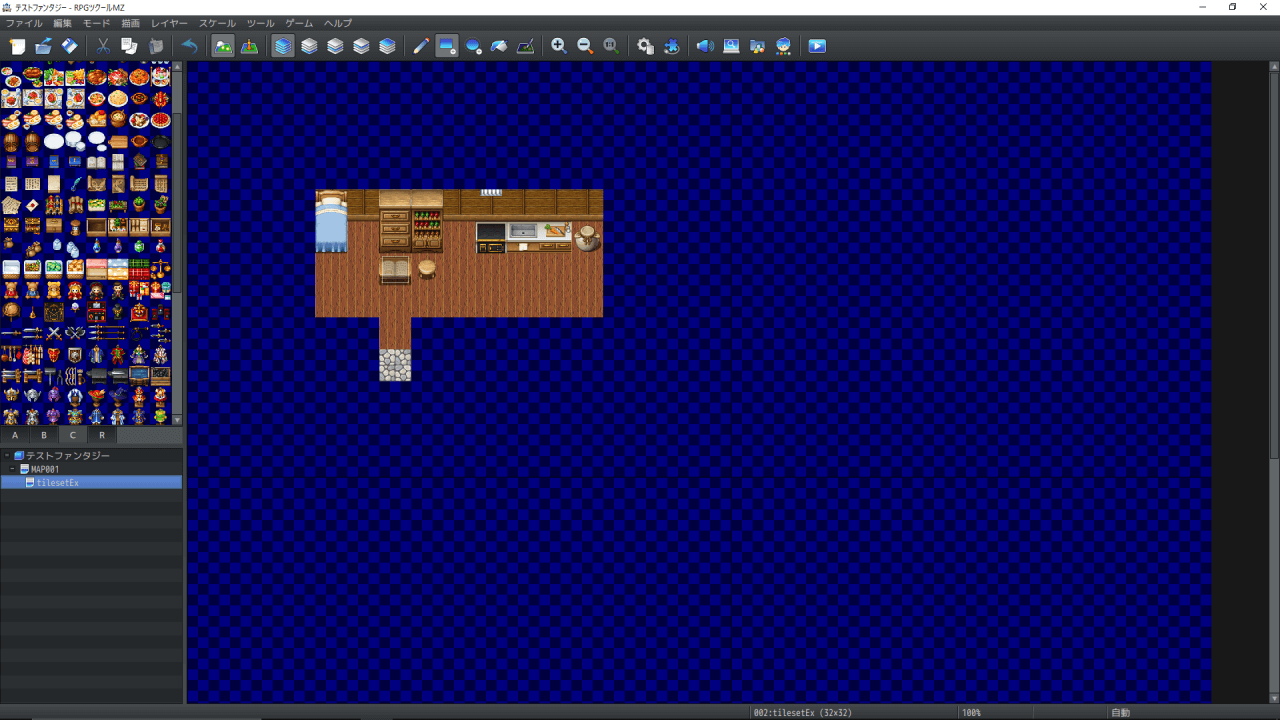This screenshot has height=720, width=1280.
Task: Click the round stool on the map
Action: (427, 268)
